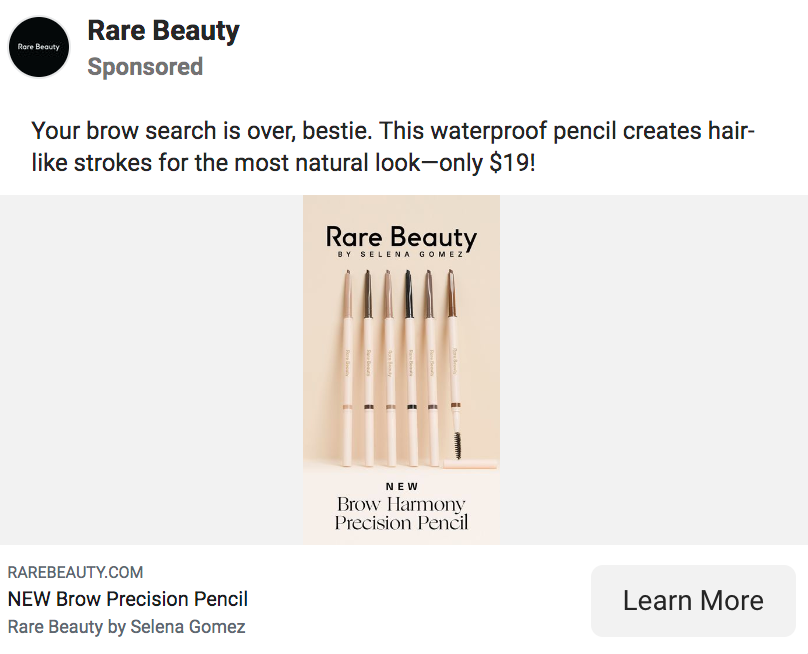Image resolution: width=808 pixels, height=654 pixels.
Task: Click the Rare Beauty profile avatar
Action: point(39,47)
